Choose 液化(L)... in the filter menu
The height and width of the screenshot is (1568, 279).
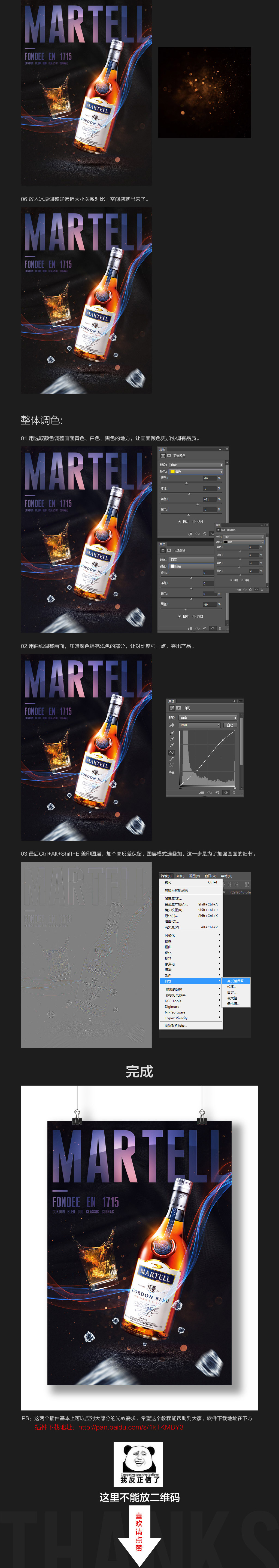click(x=191, y=916)
